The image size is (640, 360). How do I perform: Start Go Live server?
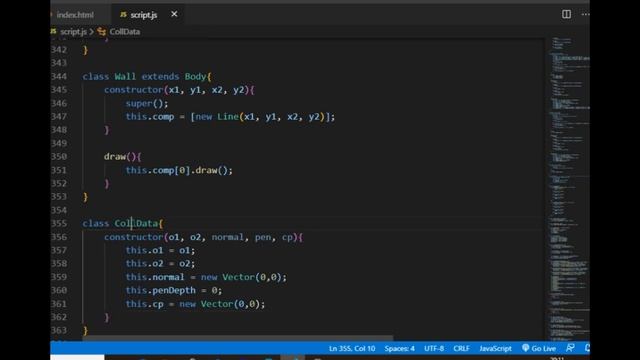tap(539, 348)
